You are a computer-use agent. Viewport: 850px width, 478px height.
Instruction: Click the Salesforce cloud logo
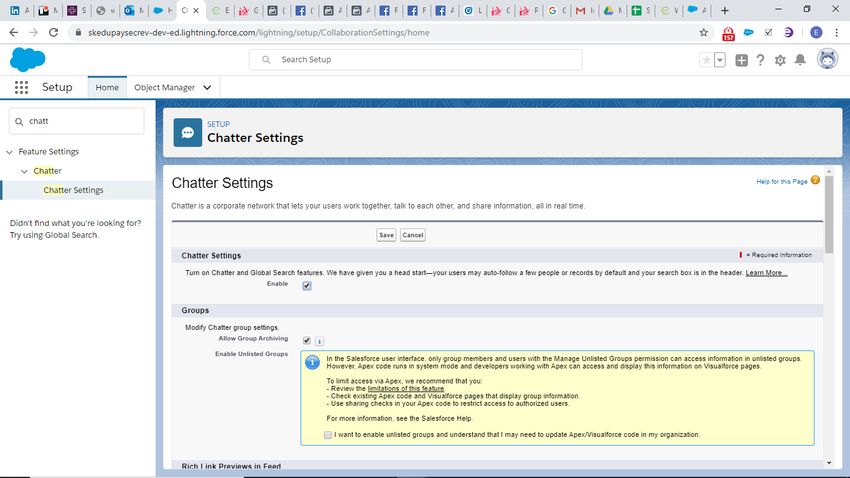(27, 60)
